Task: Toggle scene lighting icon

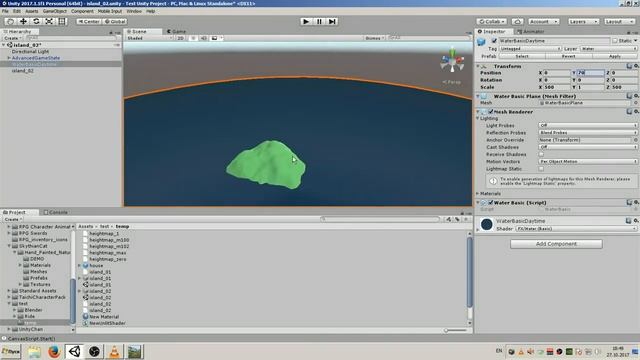Action: coord(193,38)
